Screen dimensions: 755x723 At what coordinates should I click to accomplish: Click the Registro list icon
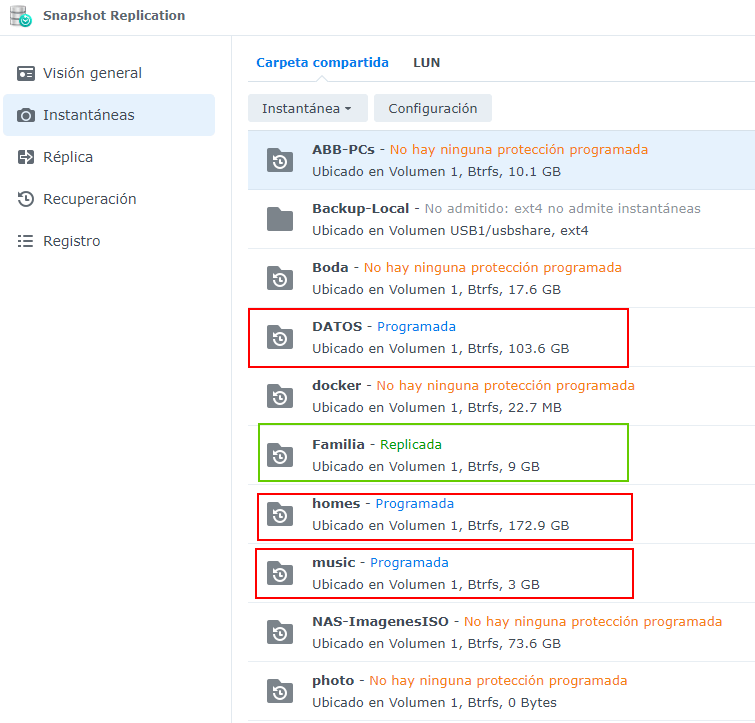[26, 241]
